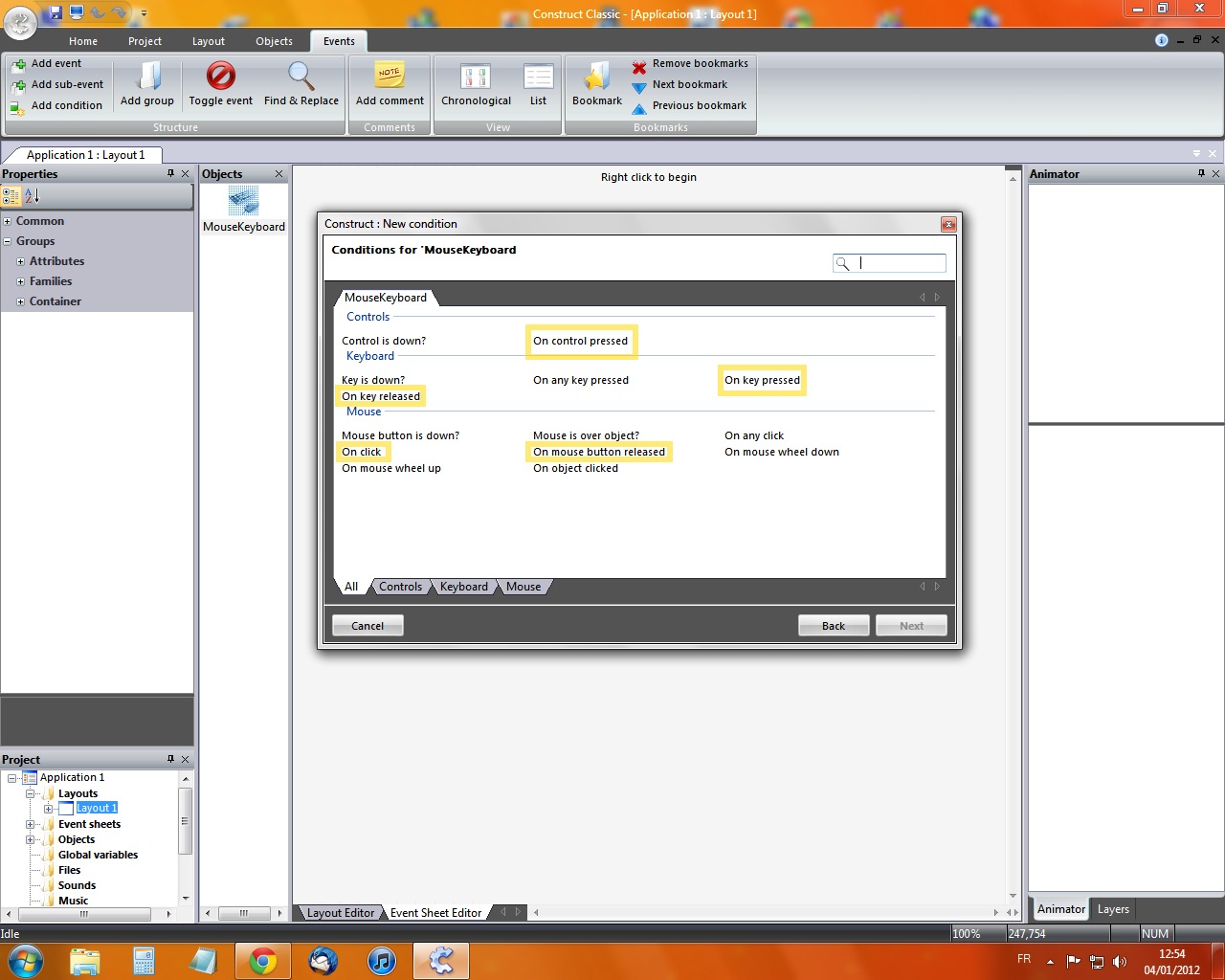The width and height of the screenshot is (1225, 980).
Task: Click the Add condition icon
Action: click(18, 106)
